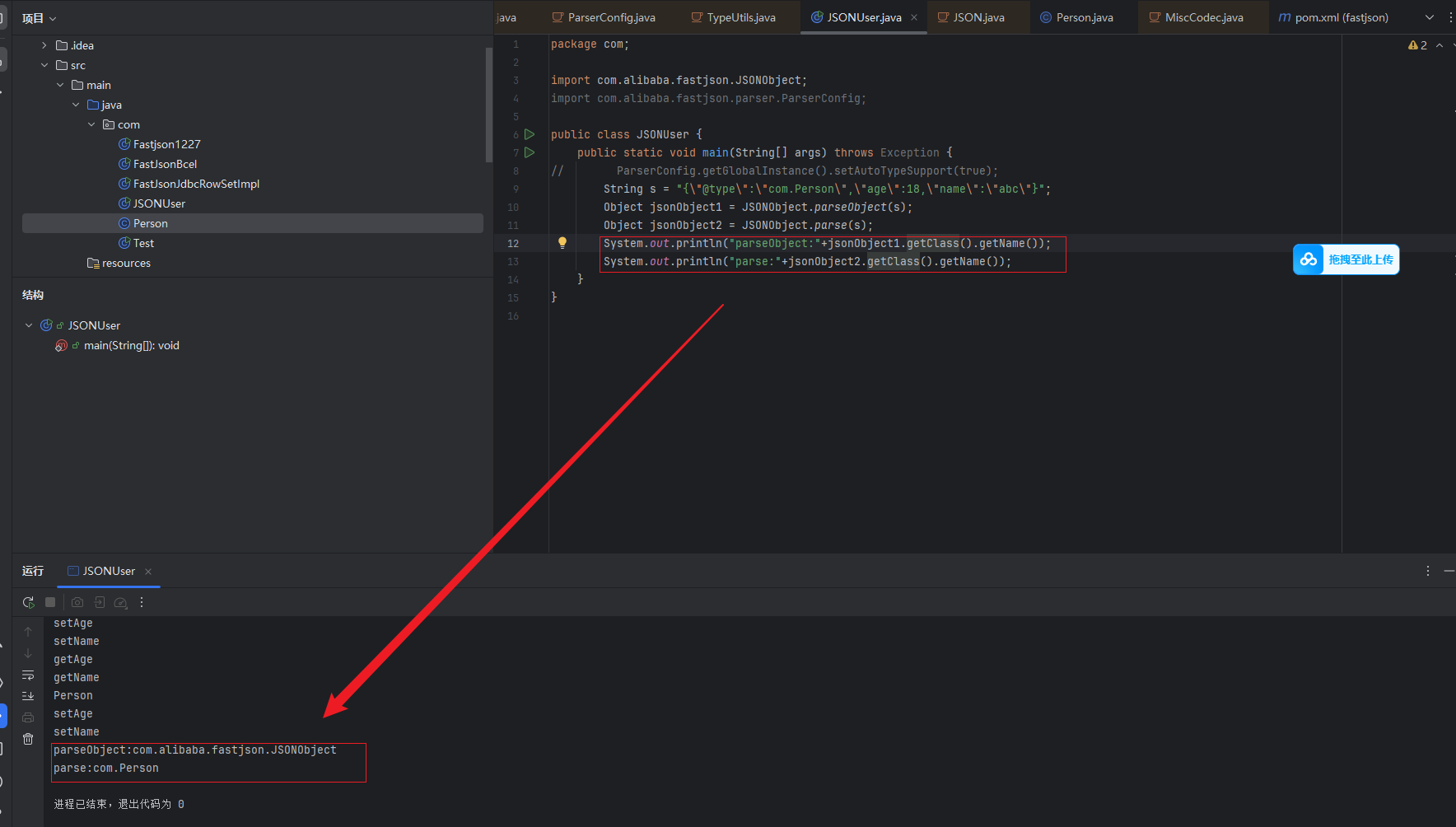The width and height of the screenshot is (1456, 827).
Task: Click the 运行 panel label
Action: [x=33, y=571]
